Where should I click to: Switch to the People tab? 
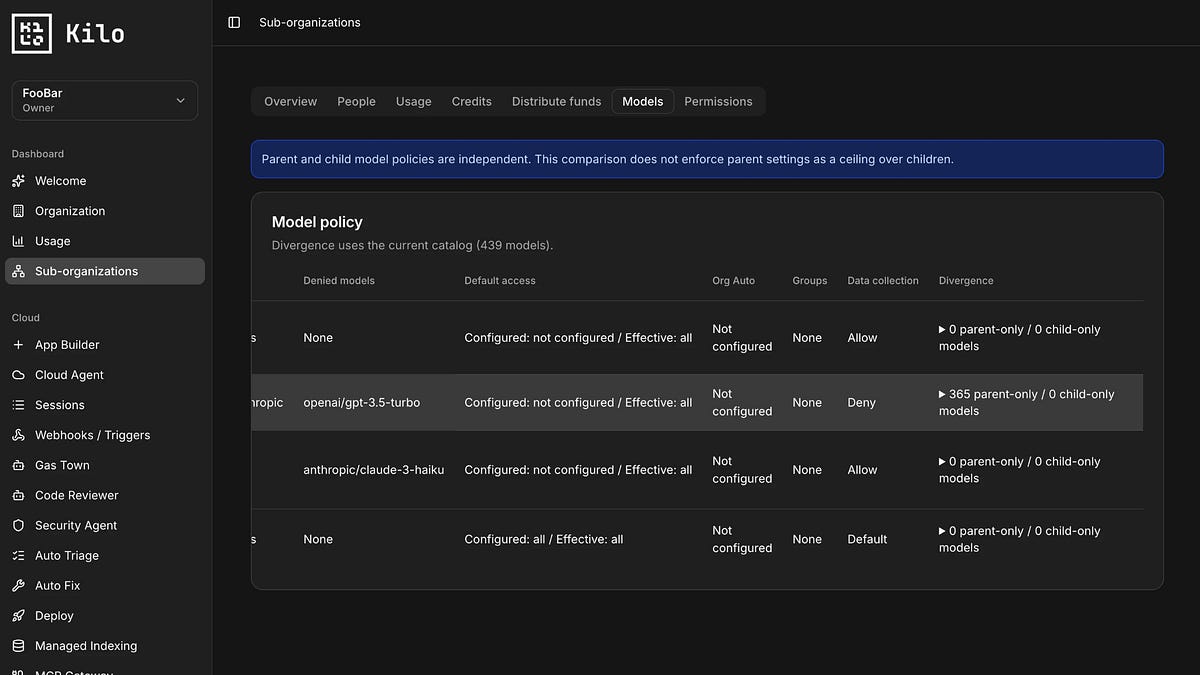coord(356,101)
